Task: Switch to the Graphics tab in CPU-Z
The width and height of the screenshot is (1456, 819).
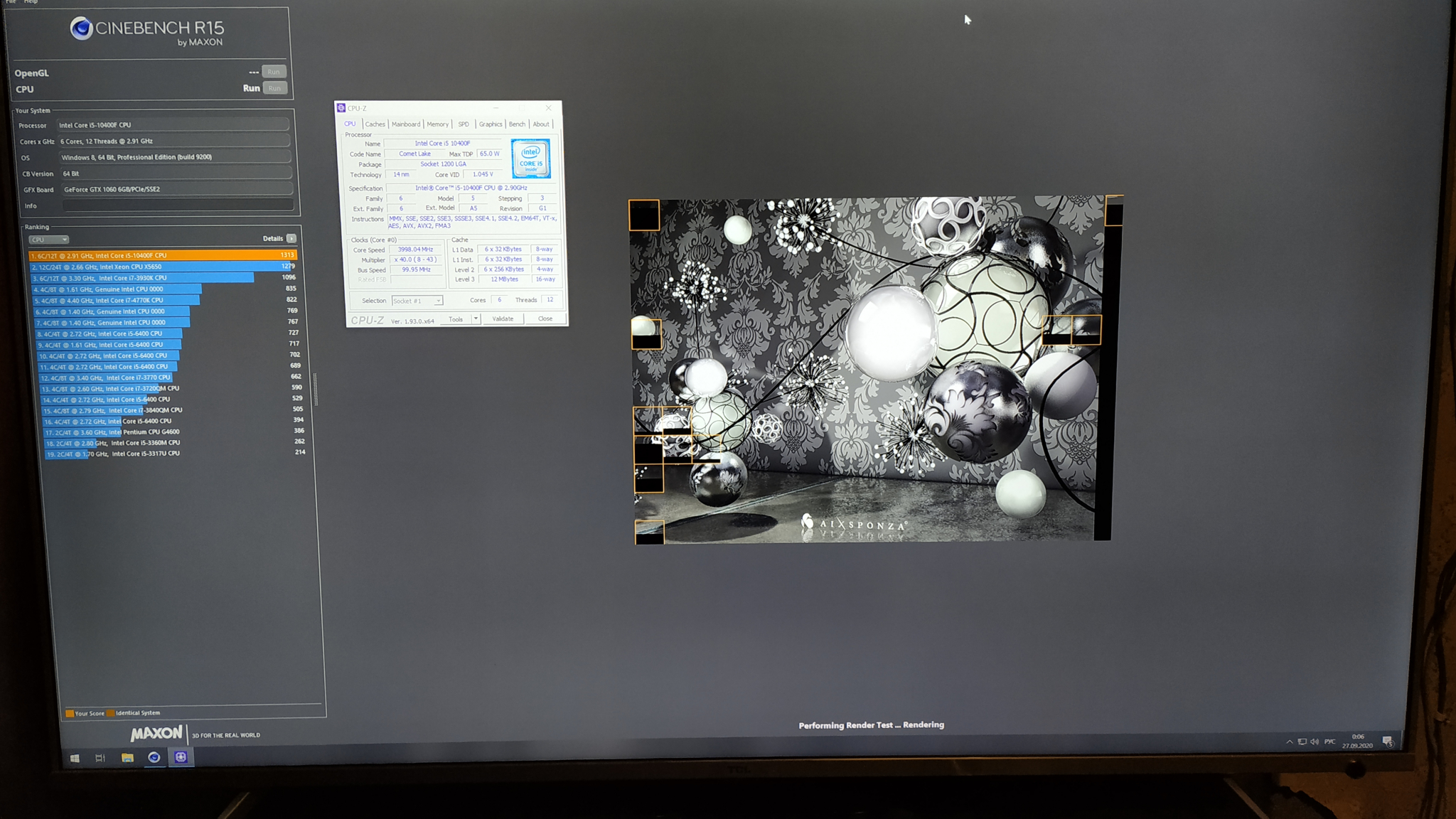Action: coord(491,124)
